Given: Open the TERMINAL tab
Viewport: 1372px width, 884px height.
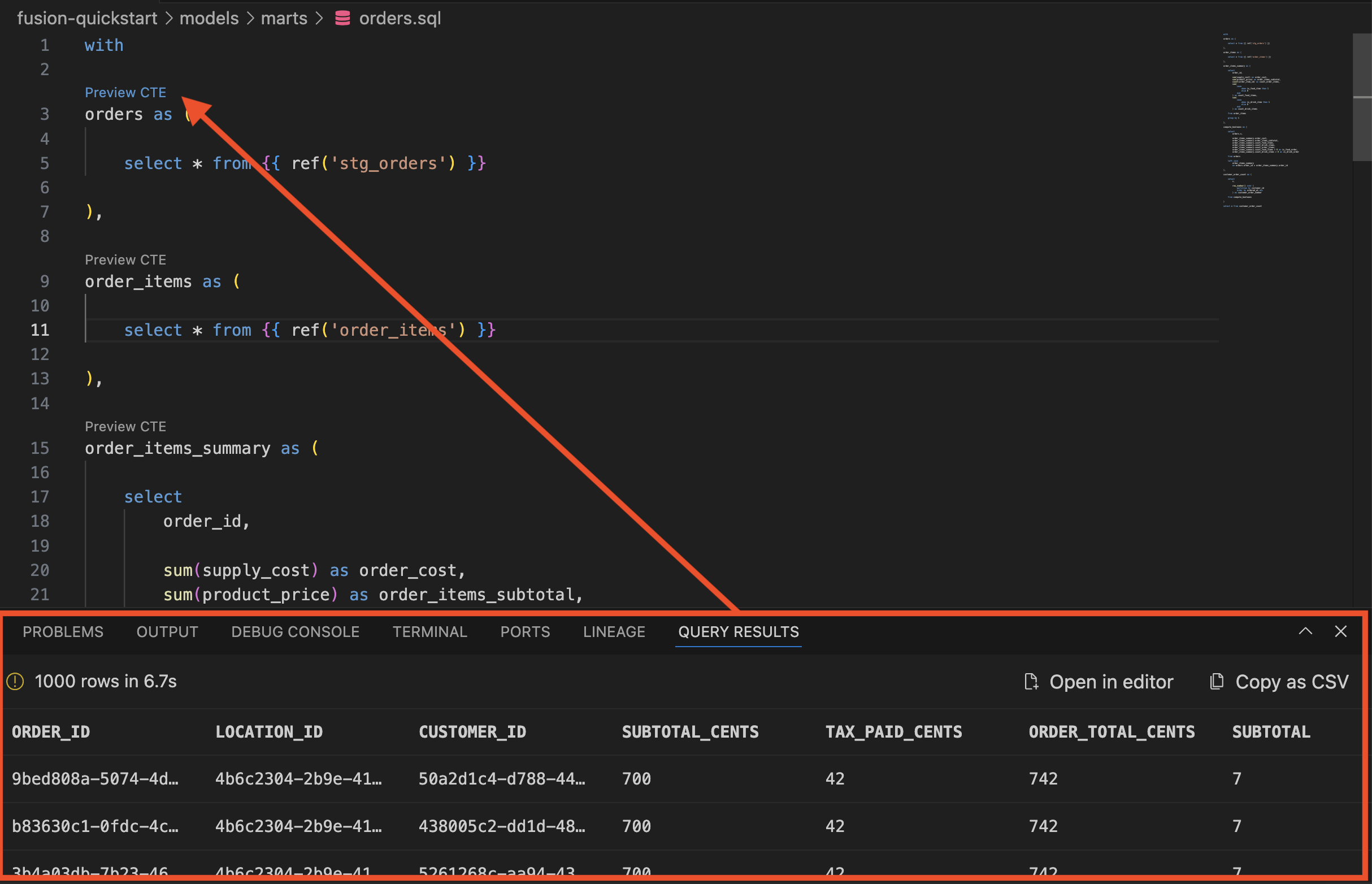Looking at the screenshot, I should click(x=429, y=631).
